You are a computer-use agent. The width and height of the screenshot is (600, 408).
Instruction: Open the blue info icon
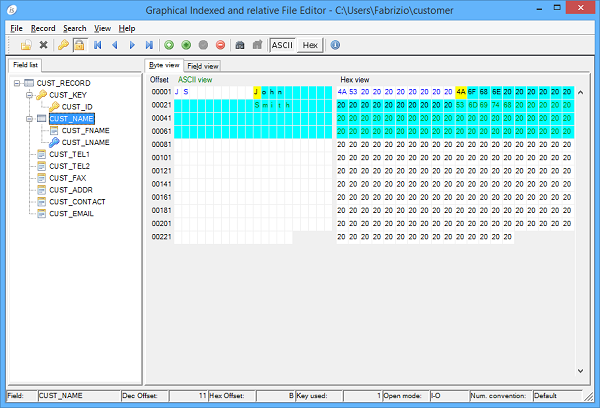(x=335, y=45)
